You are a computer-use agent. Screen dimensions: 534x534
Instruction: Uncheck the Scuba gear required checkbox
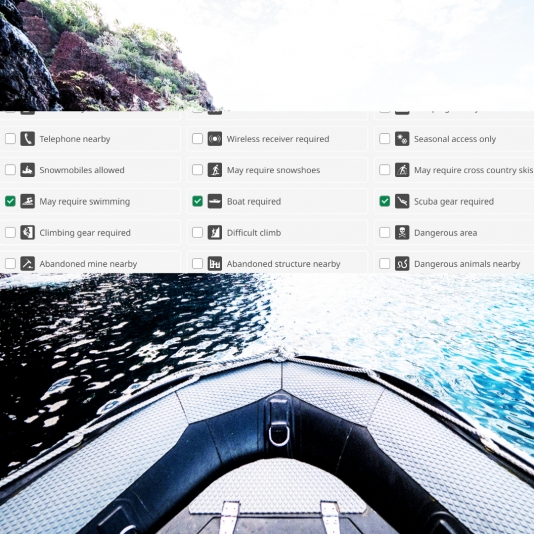point(385,201)
